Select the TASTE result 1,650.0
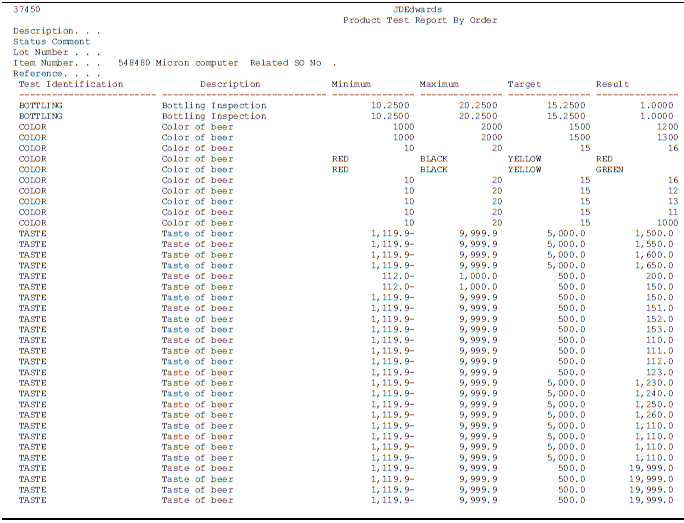The height and width of the screenshot is (523, 684). click(x=654, y=266)
